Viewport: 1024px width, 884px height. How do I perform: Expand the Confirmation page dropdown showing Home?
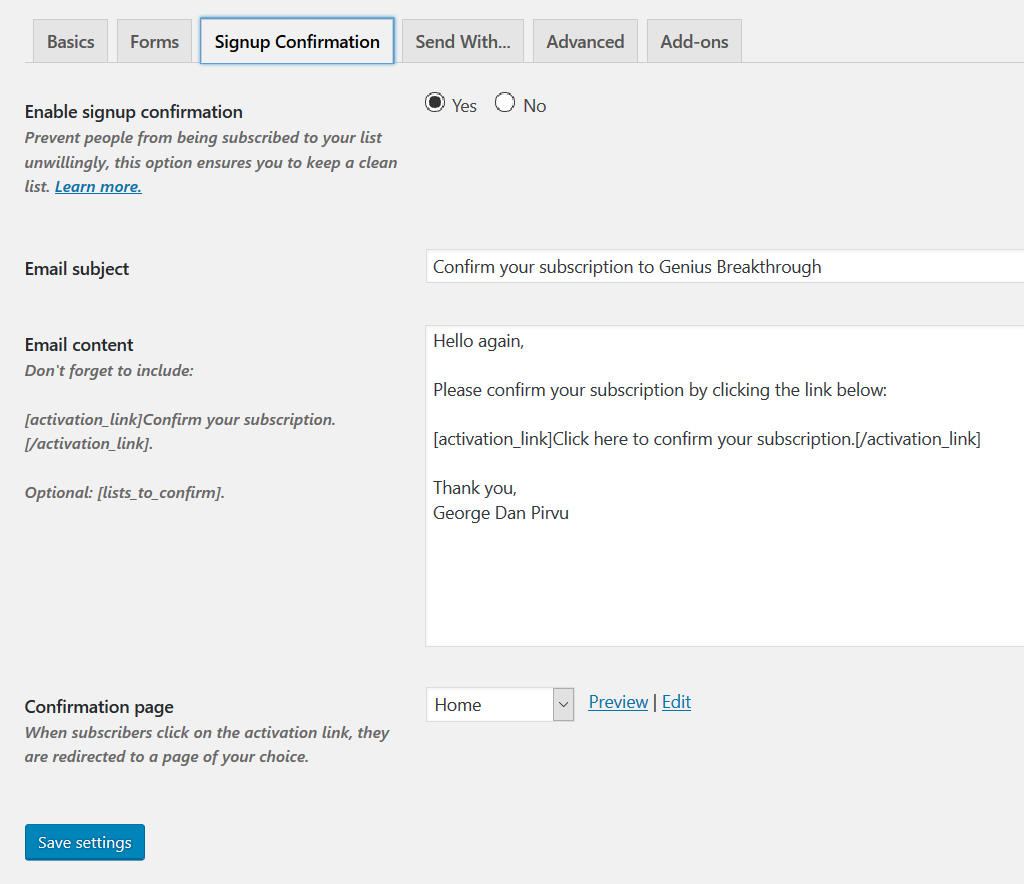pyautogui.click(x=490, y=704)
